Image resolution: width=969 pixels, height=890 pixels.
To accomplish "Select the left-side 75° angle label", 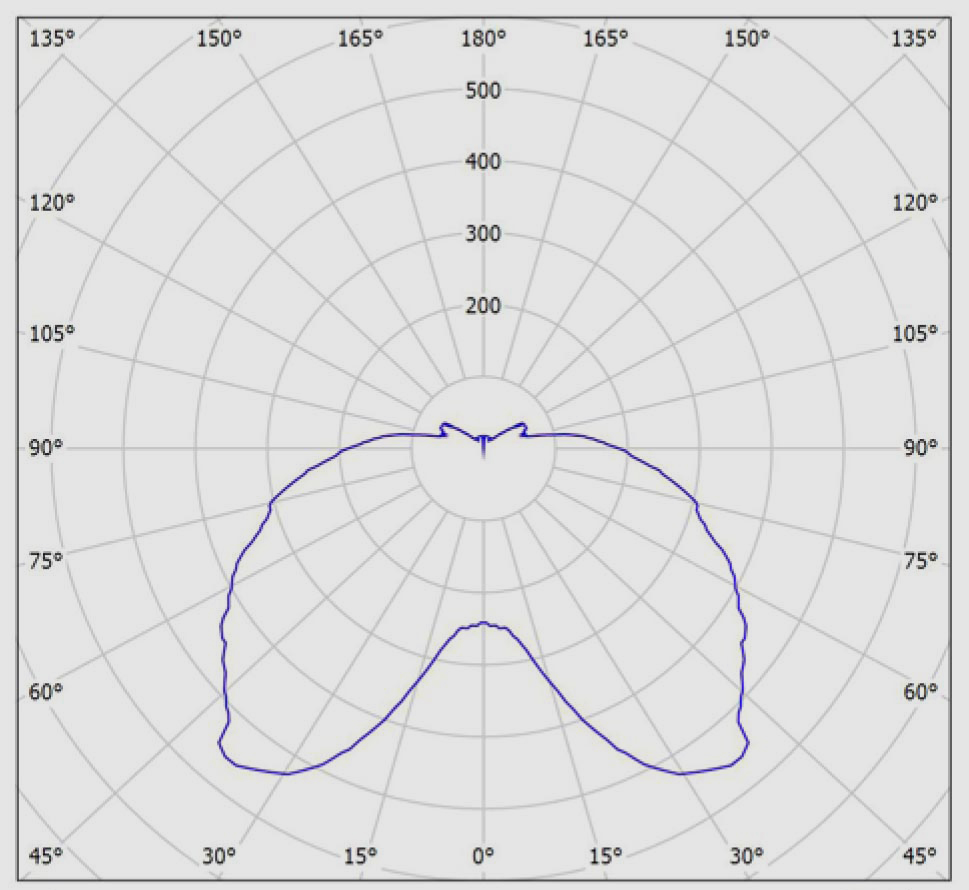I will [x=46, y=561].
